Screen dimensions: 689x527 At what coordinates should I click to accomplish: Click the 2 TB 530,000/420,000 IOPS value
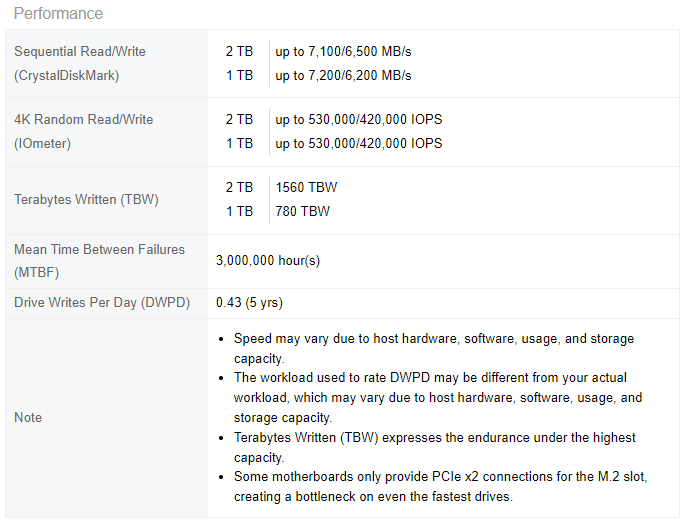(x=358, y=119)
